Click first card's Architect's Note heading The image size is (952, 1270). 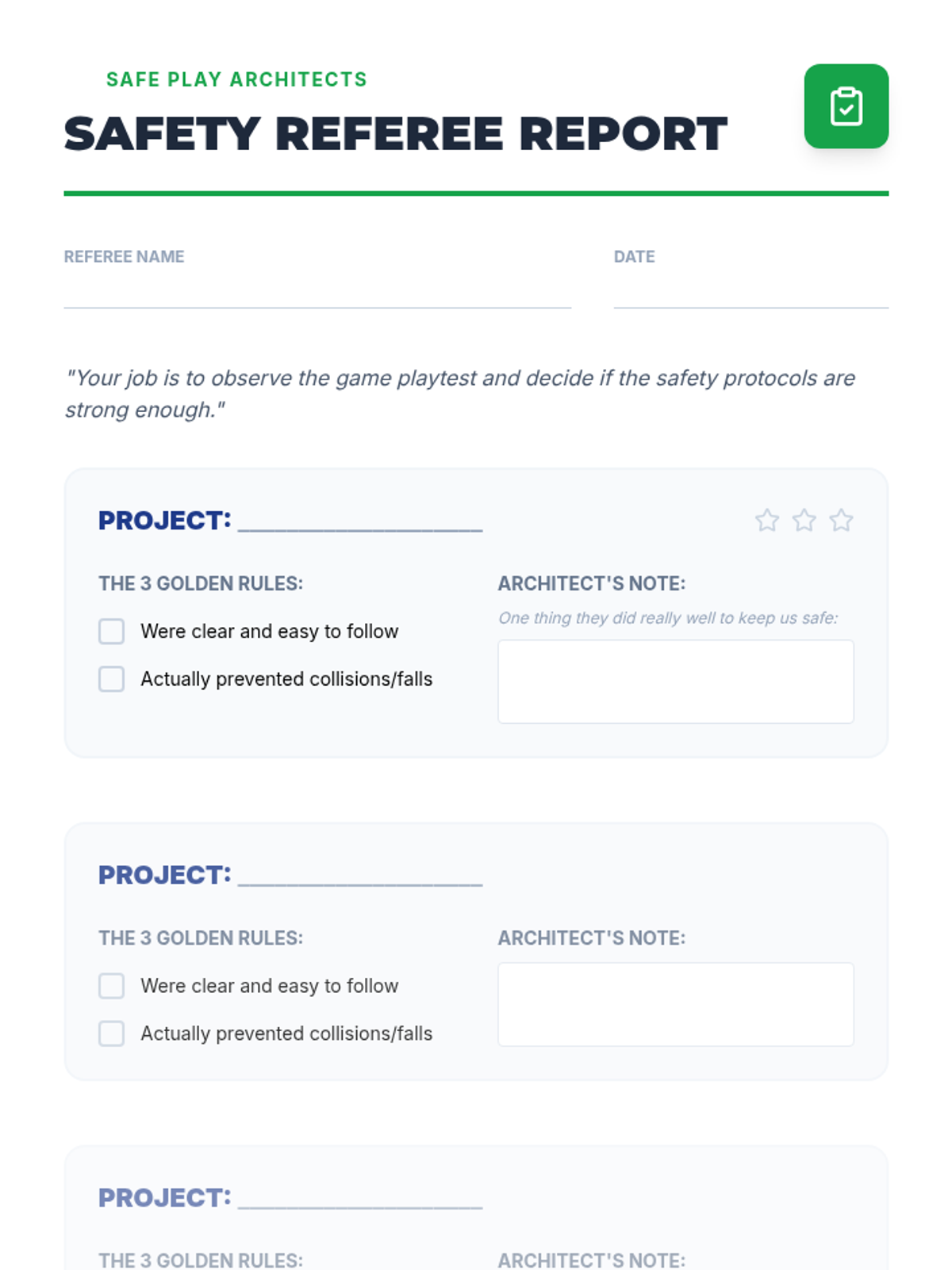click(592, 583)
